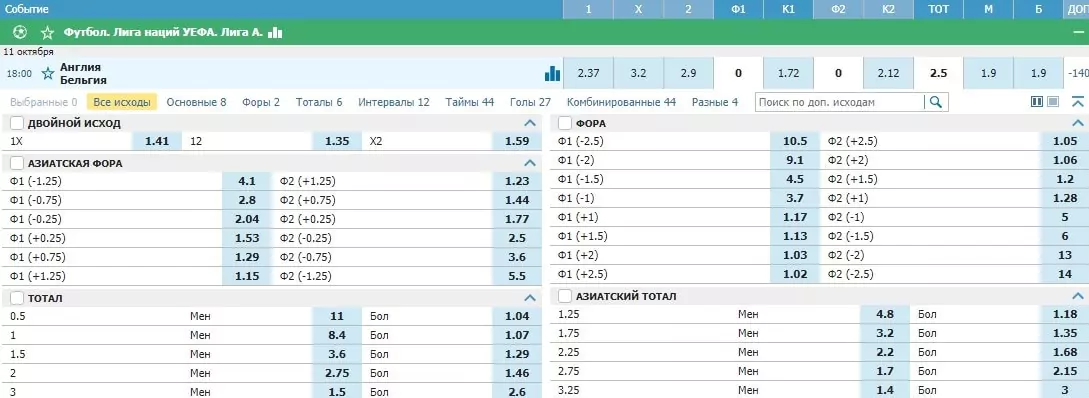This screenshot has height=398, width=1089.
Task: Check the Азиатская фора checkbox
Action: [x=17, y=163]
